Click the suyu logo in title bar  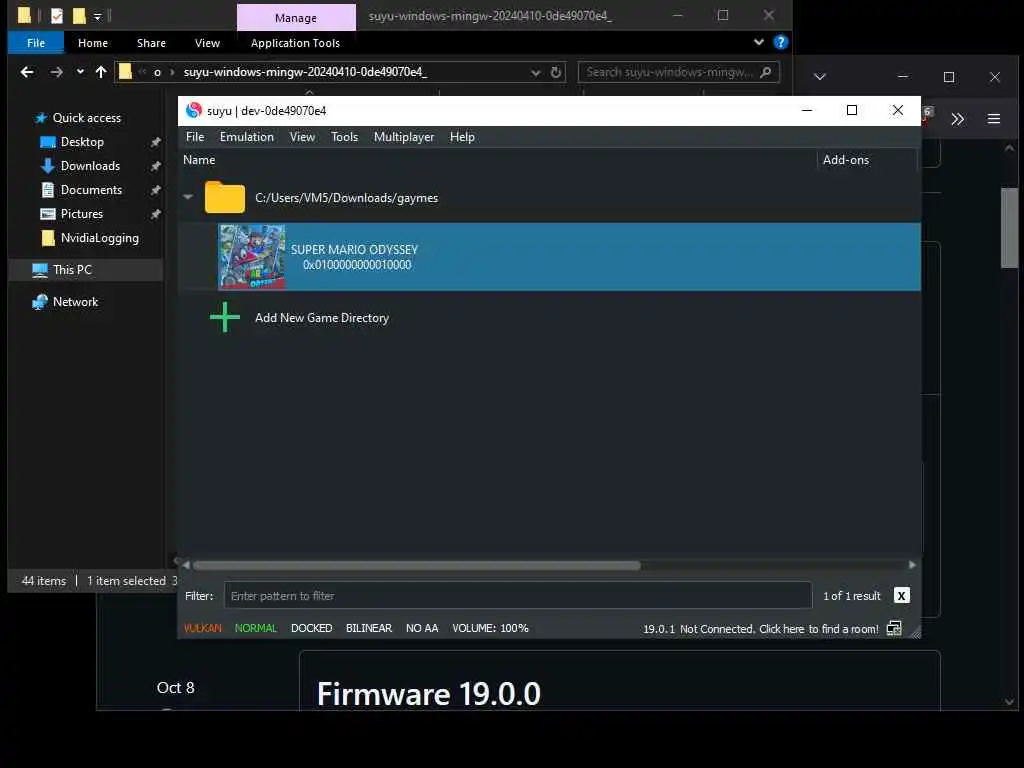coord(193,110)
